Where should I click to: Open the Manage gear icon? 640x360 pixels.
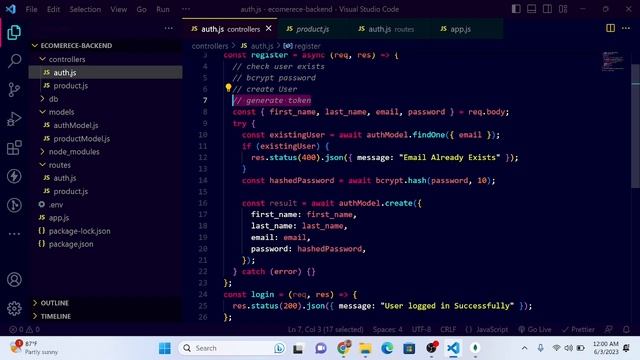(14, 308)
